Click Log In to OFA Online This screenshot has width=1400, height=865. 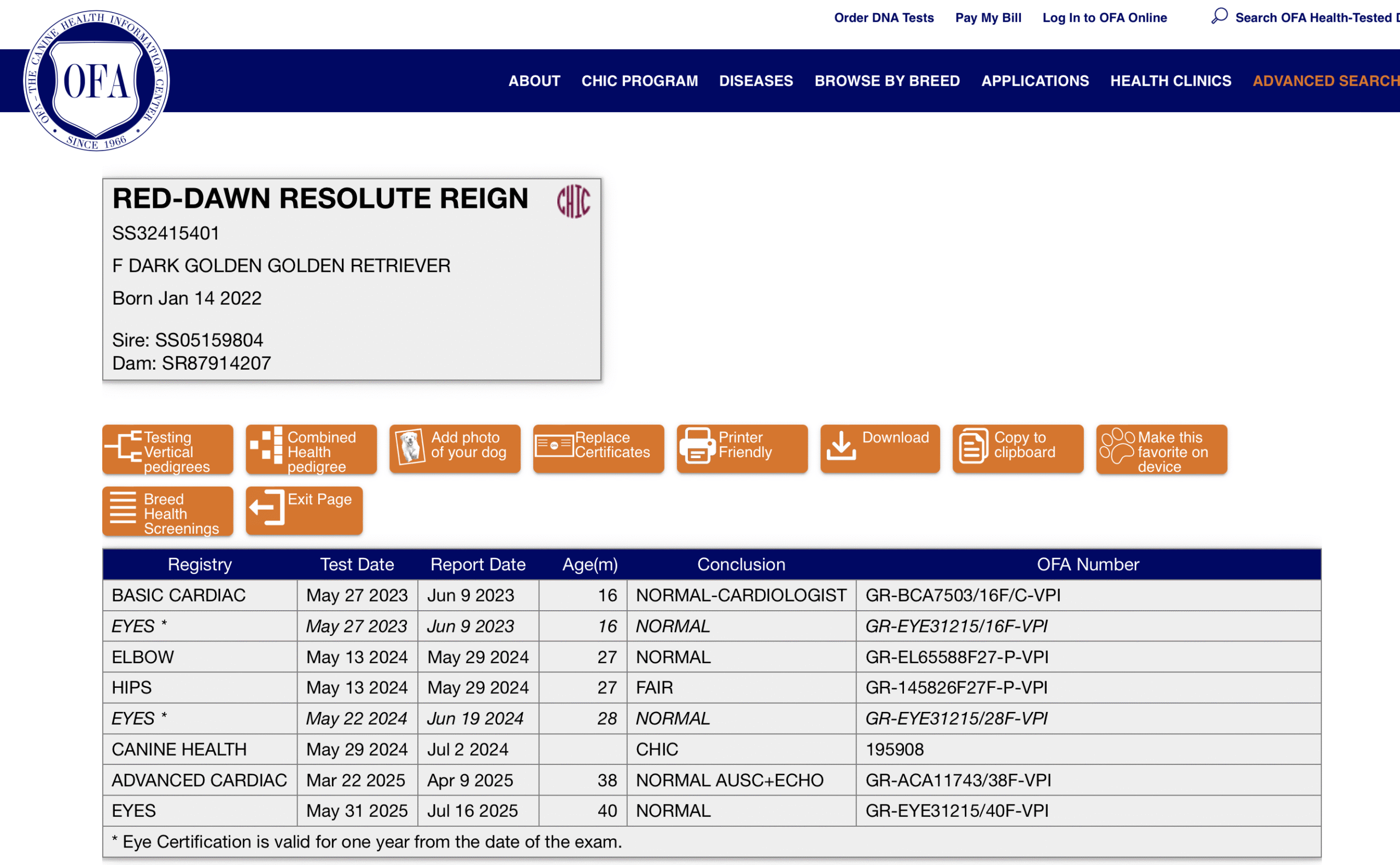click(1104, 17)
